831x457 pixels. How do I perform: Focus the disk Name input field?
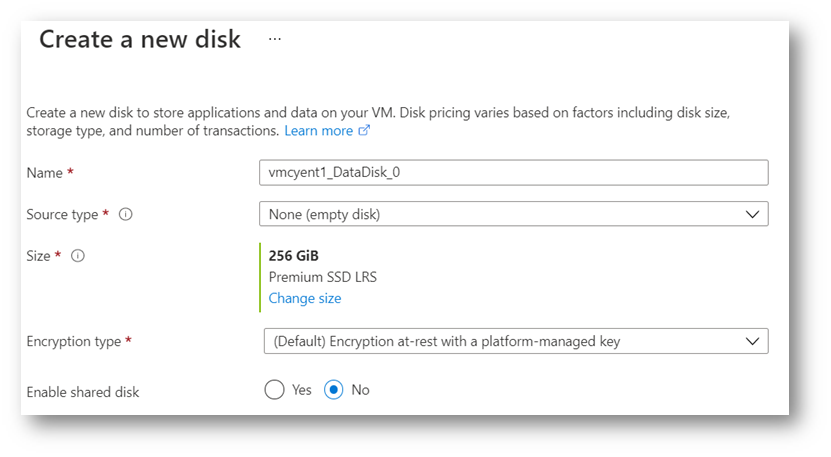click(x=513, y=172)
